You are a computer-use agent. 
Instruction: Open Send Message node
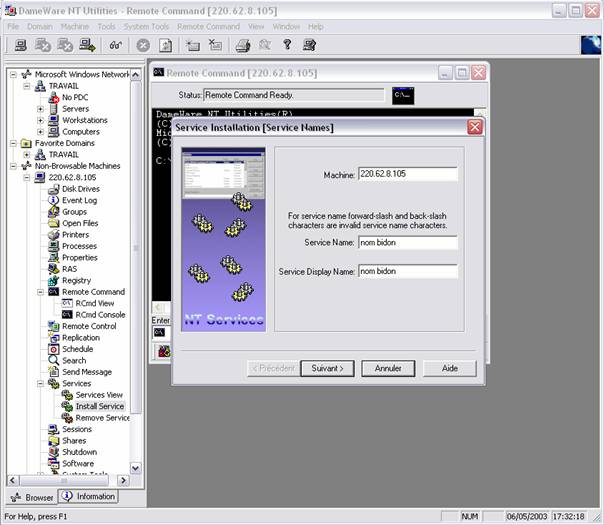pos(87,372)
